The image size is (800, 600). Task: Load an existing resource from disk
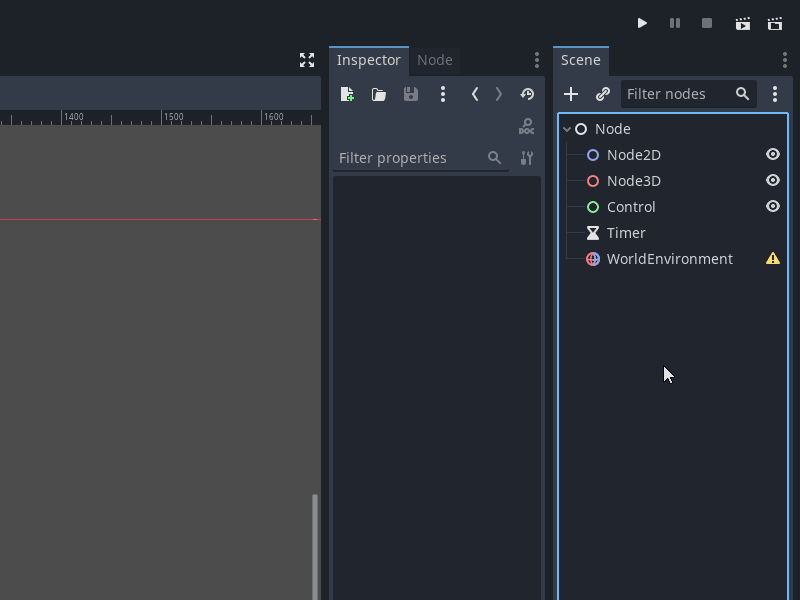[379, 94]
